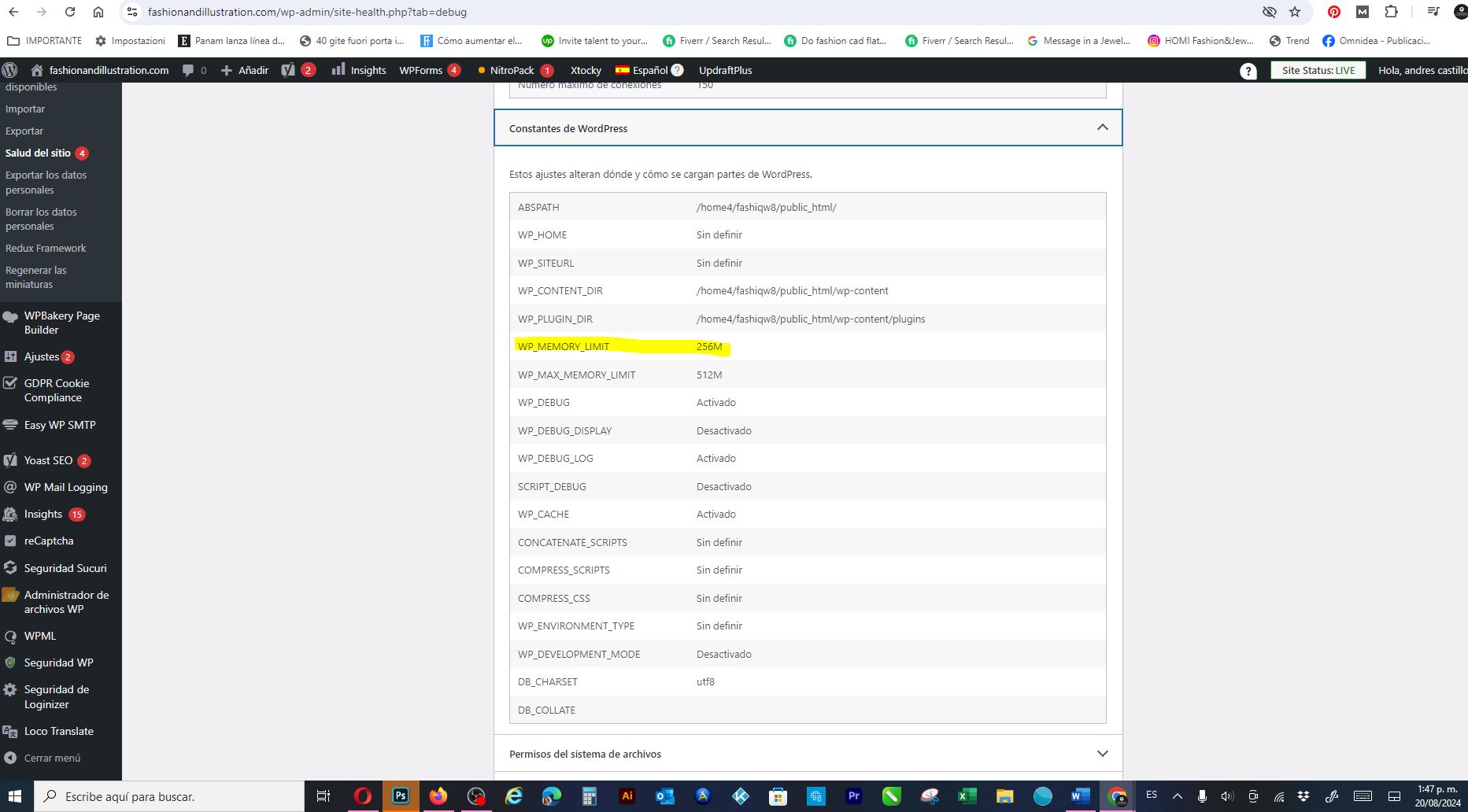Reload the page with the browser refresh icon
1468x812 pixels.
point(70,12)
